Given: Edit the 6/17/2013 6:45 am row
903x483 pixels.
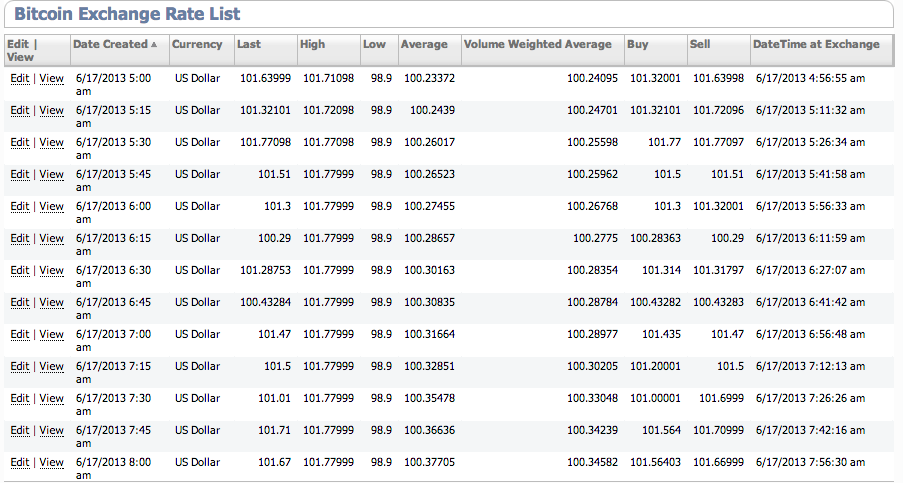Looking at the screenshot, I should tap(20, 302).
